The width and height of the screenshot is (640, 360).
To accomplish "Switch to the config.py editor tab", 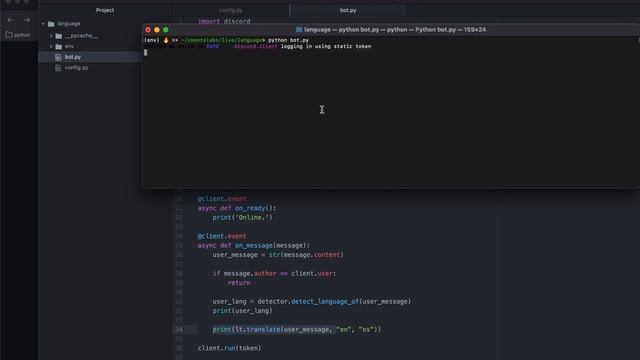I will click(x=231, y=10).
